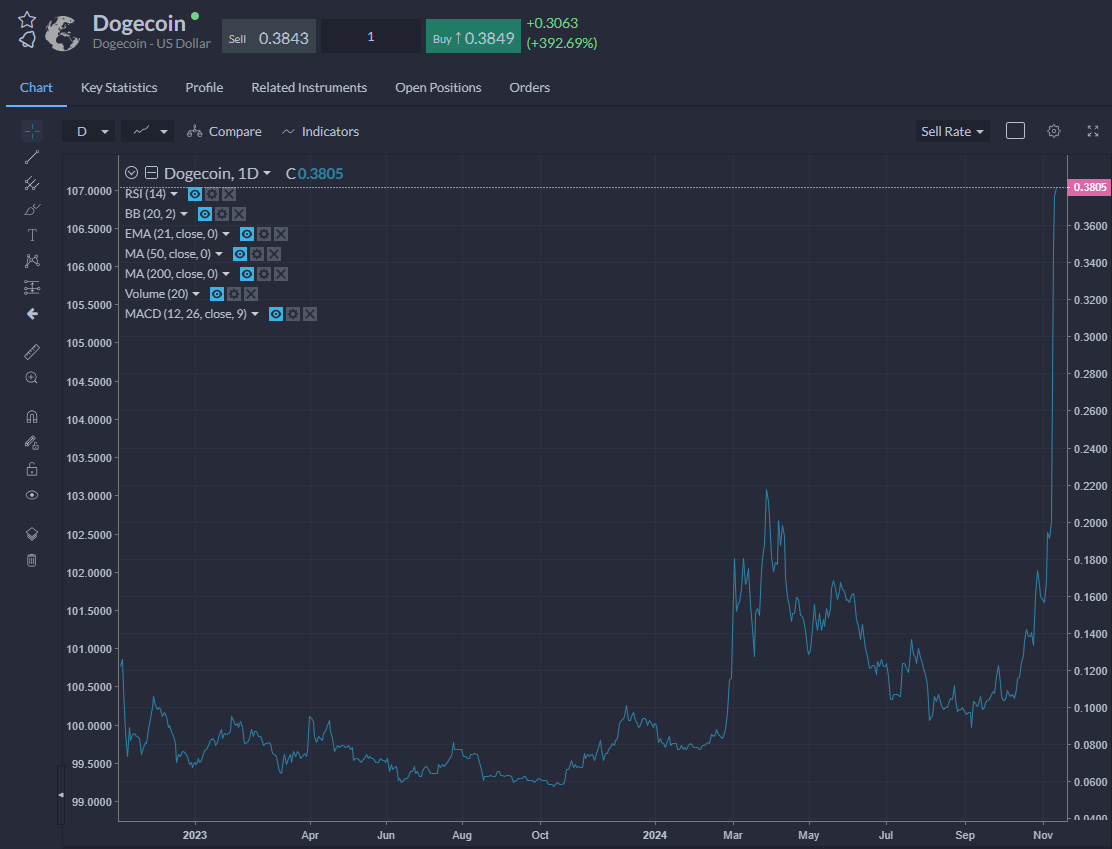Click the Buy 0.3849 button
This screenshot has height=849, width=1112.
tap(473, 37)
